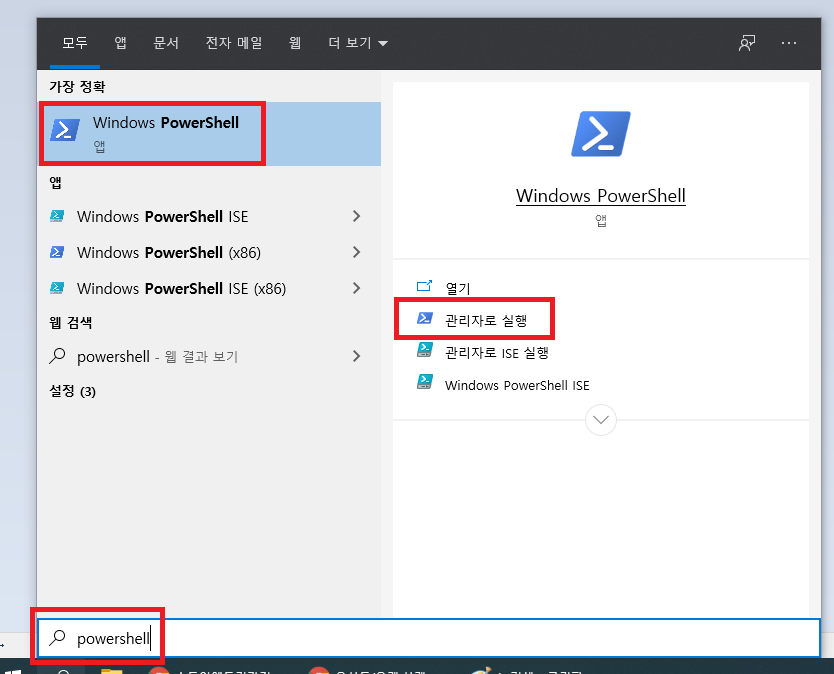
Task: Expand more actions with down chevron
Action: coord(601,420)
